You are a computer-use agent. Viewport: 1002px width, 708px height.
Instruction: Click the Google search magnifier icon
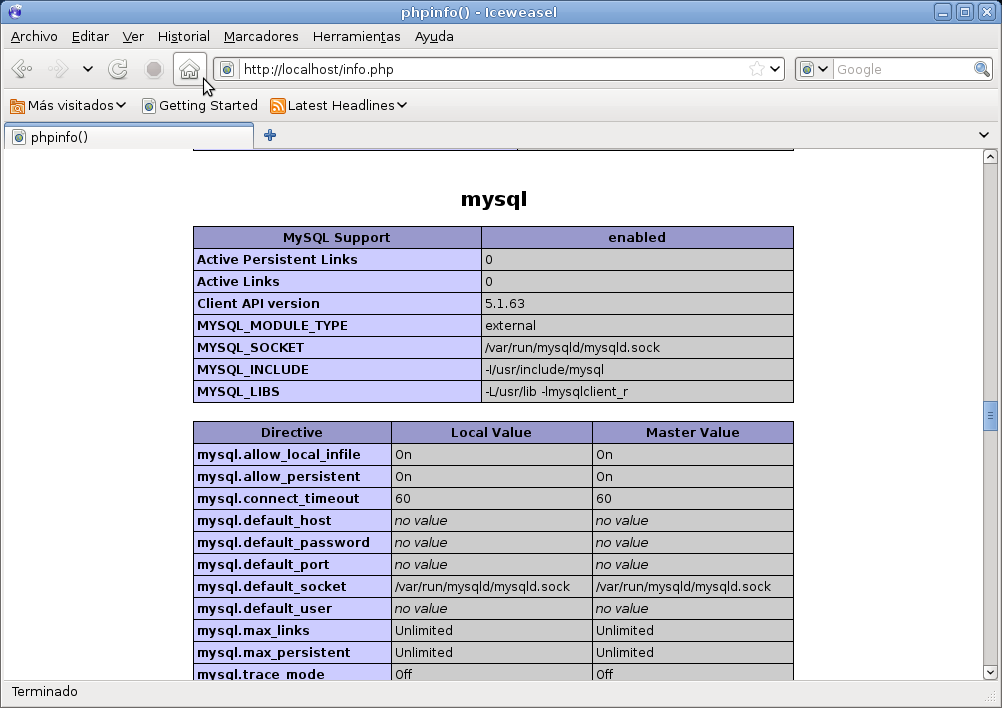click(x=981, y=69)
